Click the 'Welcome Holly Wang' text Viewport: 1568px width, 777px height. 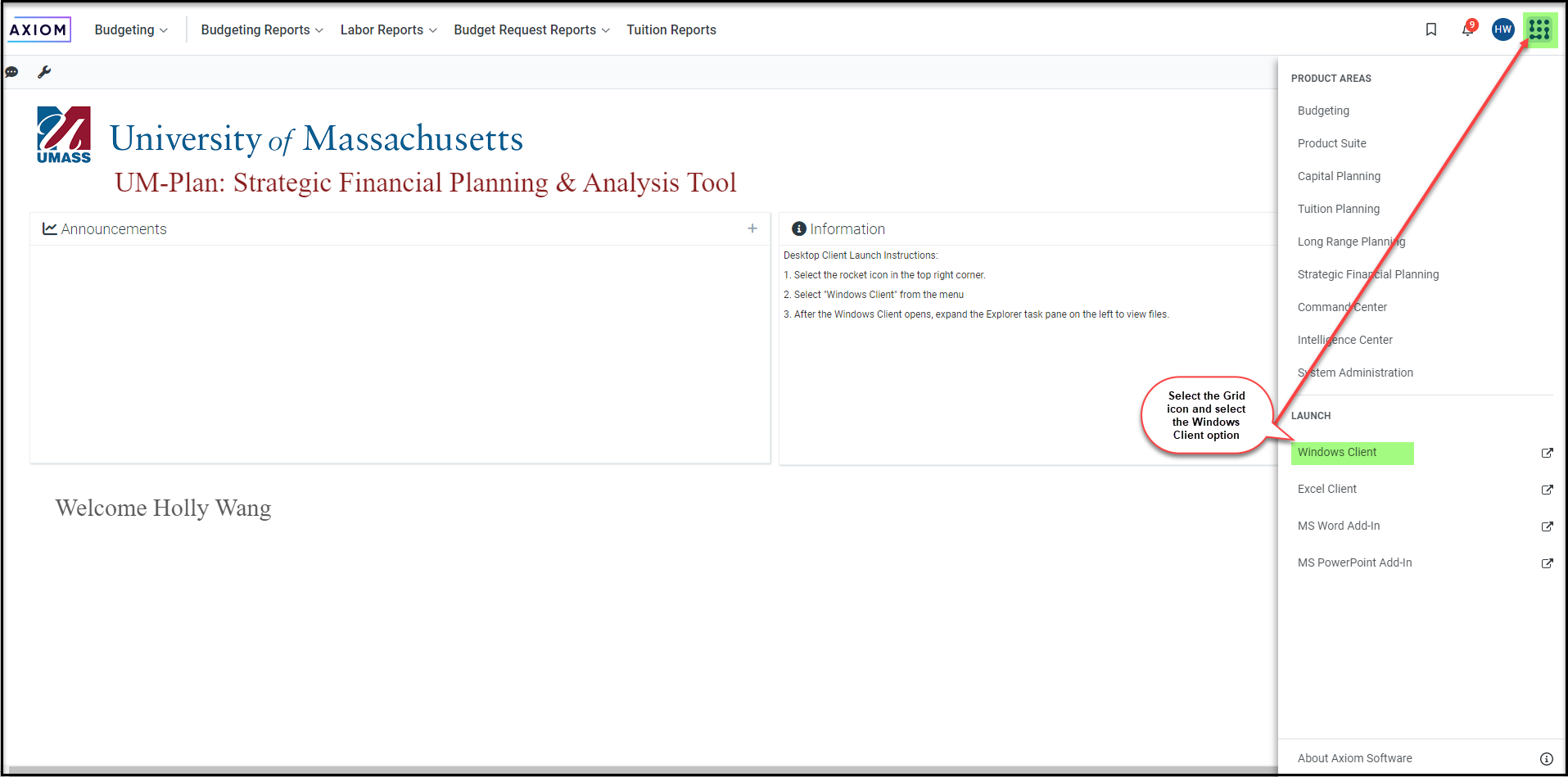[163, 508]
